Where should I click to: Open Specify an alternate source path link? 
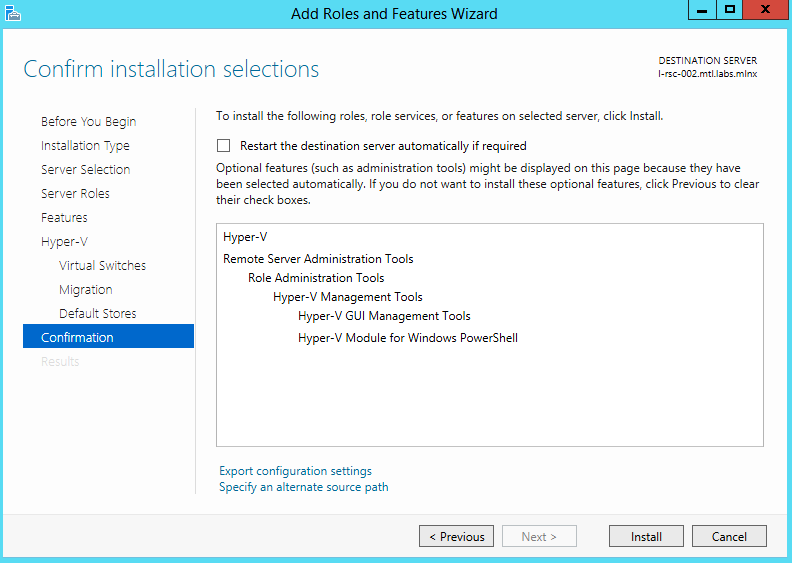click(x=303, y=487)
